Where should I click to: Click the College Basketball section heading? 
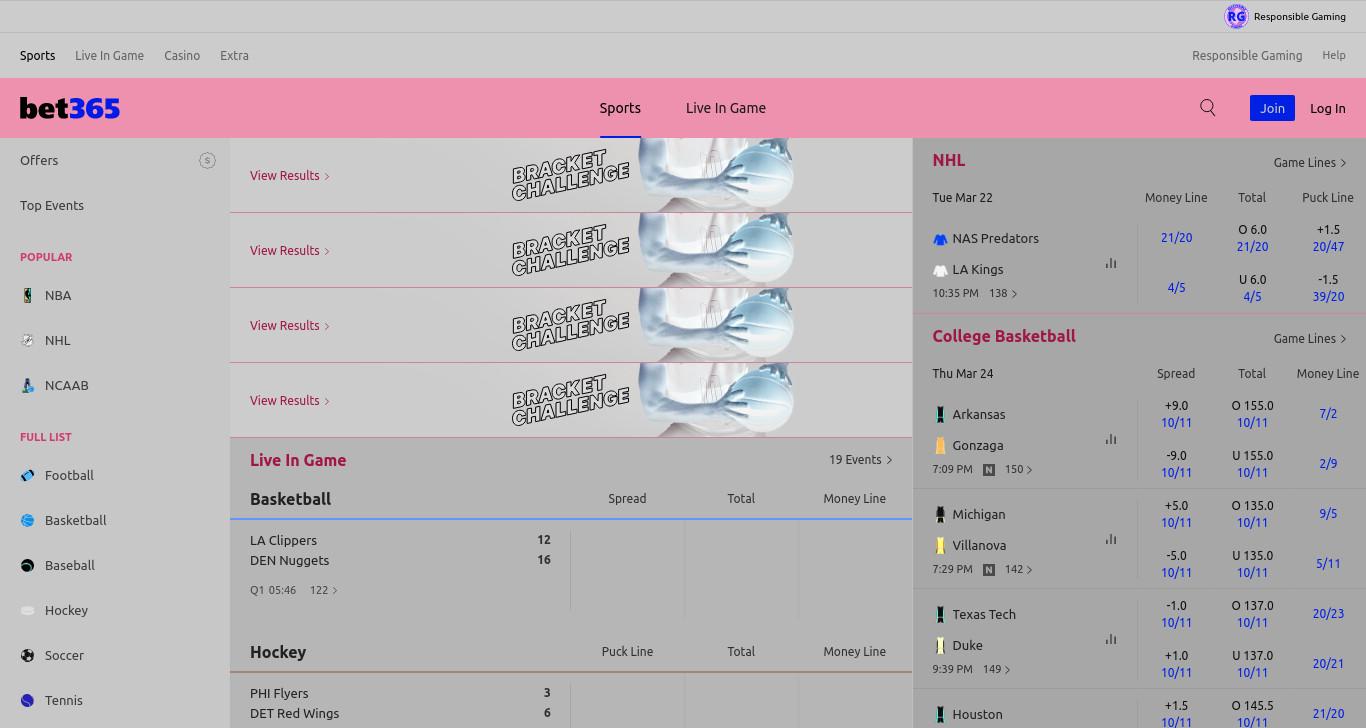pos(1004,336)
